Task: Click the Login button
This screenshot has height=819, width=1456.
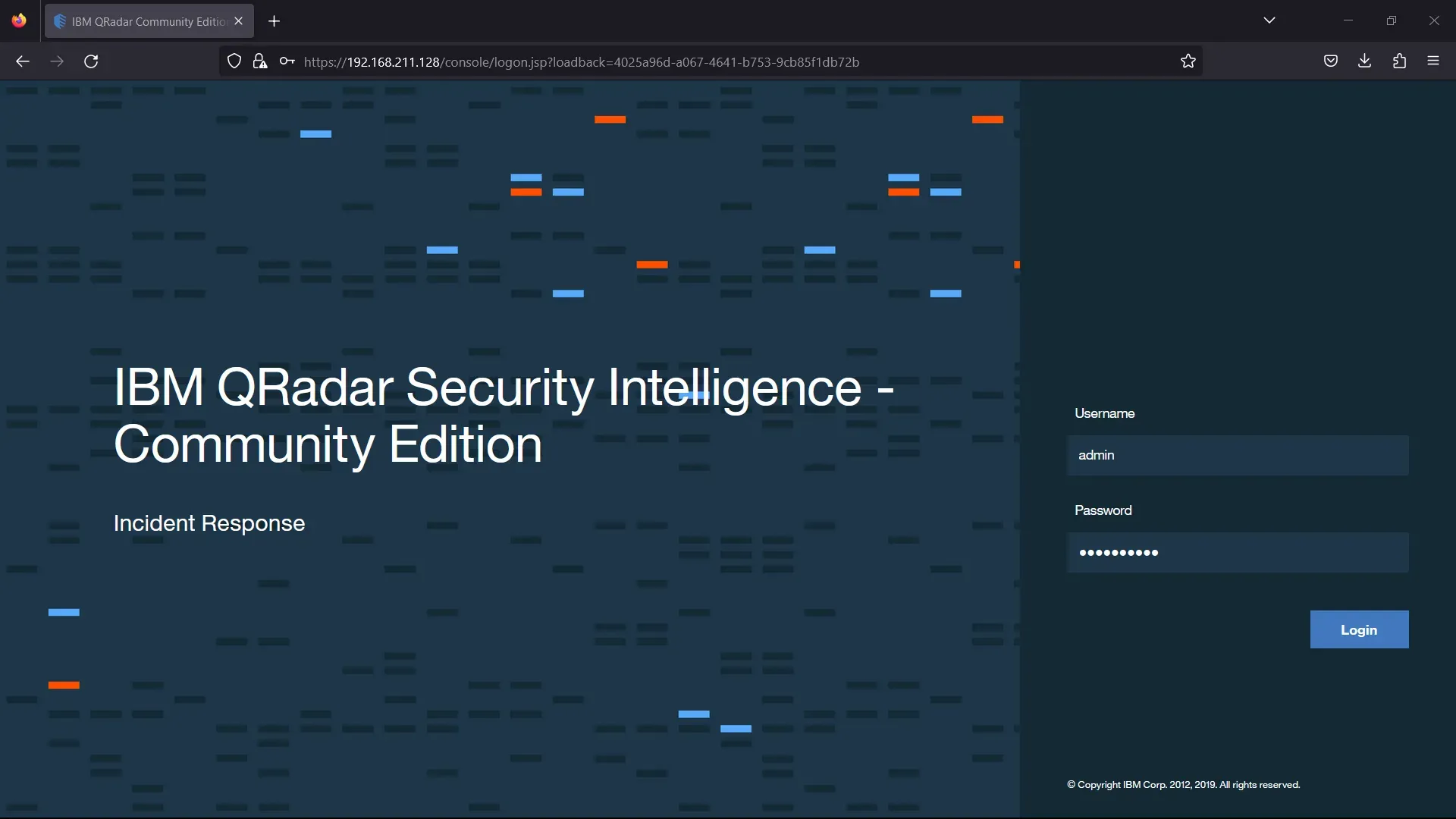Action: (x=1359, y=629)
